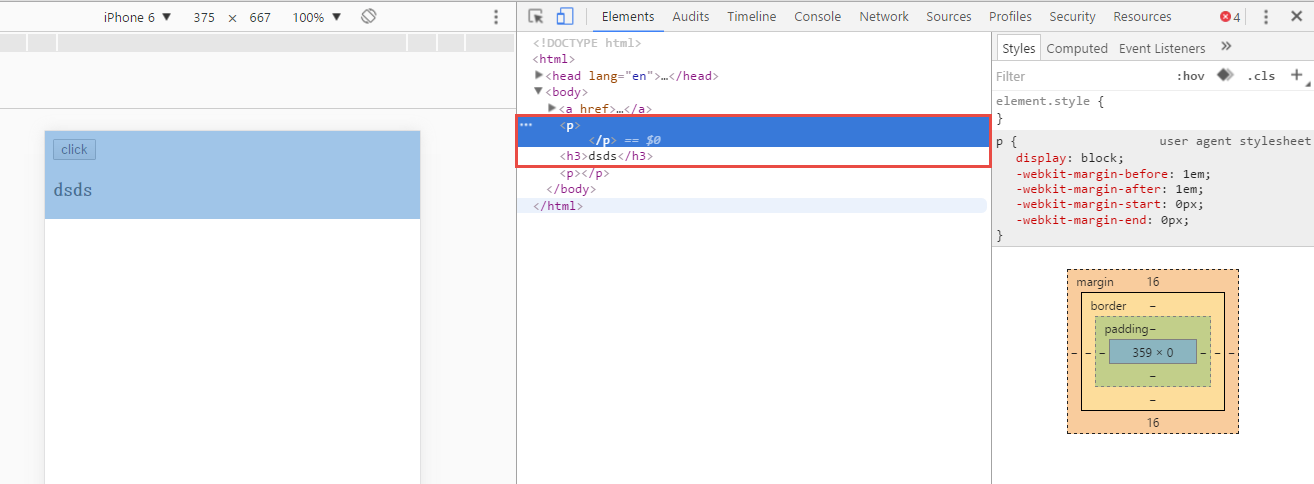The width and height of the screenshot is (1314, 484).
Task: Expand the head element node
Action: (x=539, y=75)
